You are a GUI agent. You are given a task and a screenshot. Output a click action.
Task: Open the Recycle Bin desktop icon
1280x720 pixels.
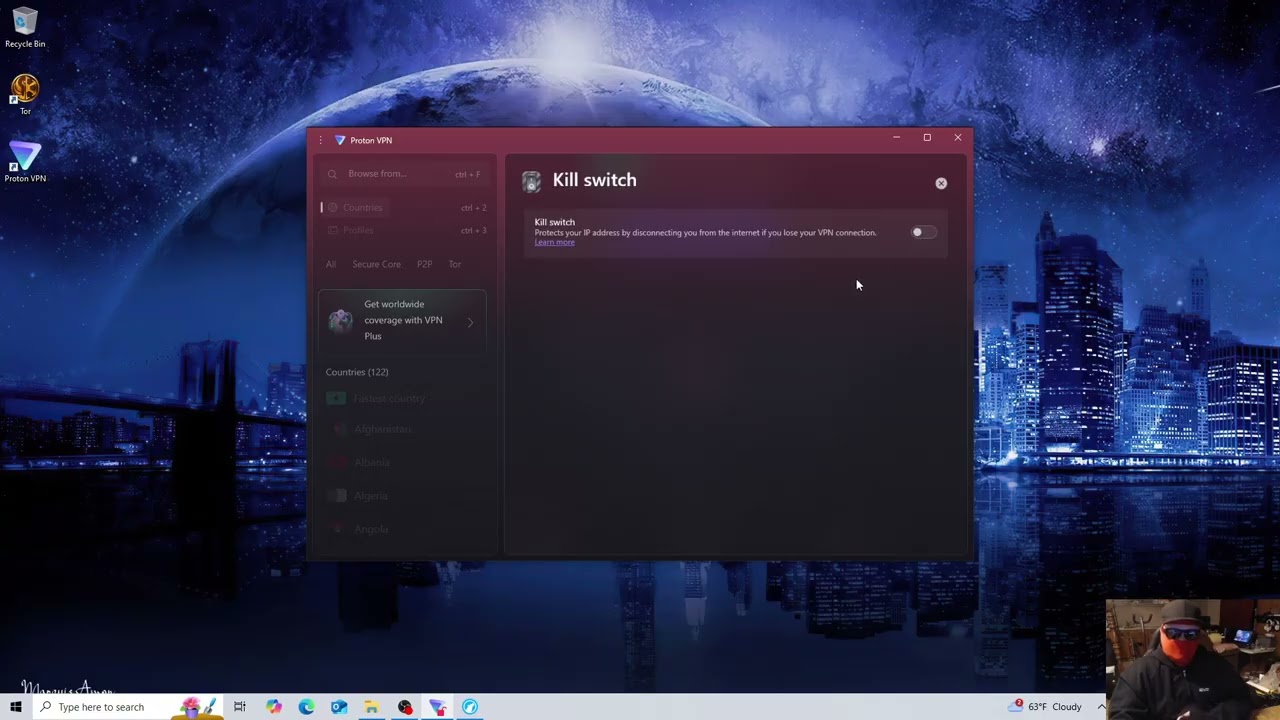coord(25,28)
